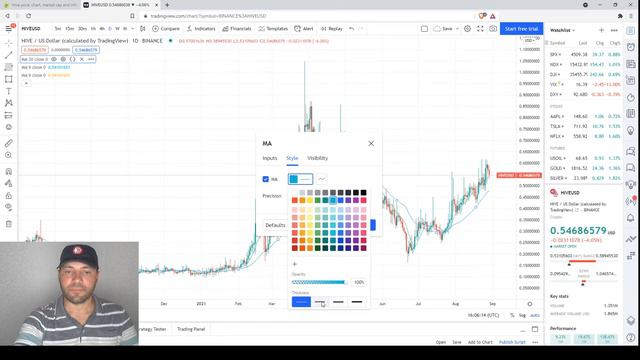Open more time intervals dropdown arrow

(133, 29)
